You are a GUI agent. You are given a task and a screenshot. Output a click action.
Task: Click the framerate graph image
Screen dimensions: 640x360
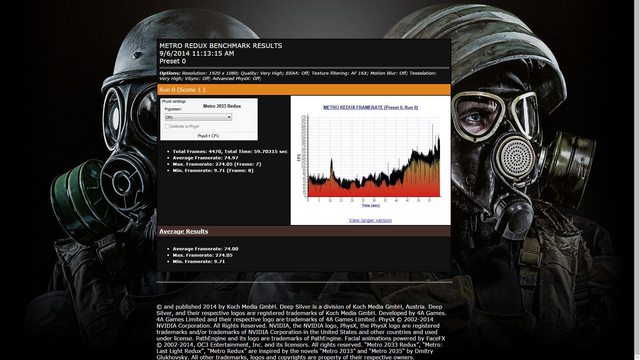coord(370,159)
